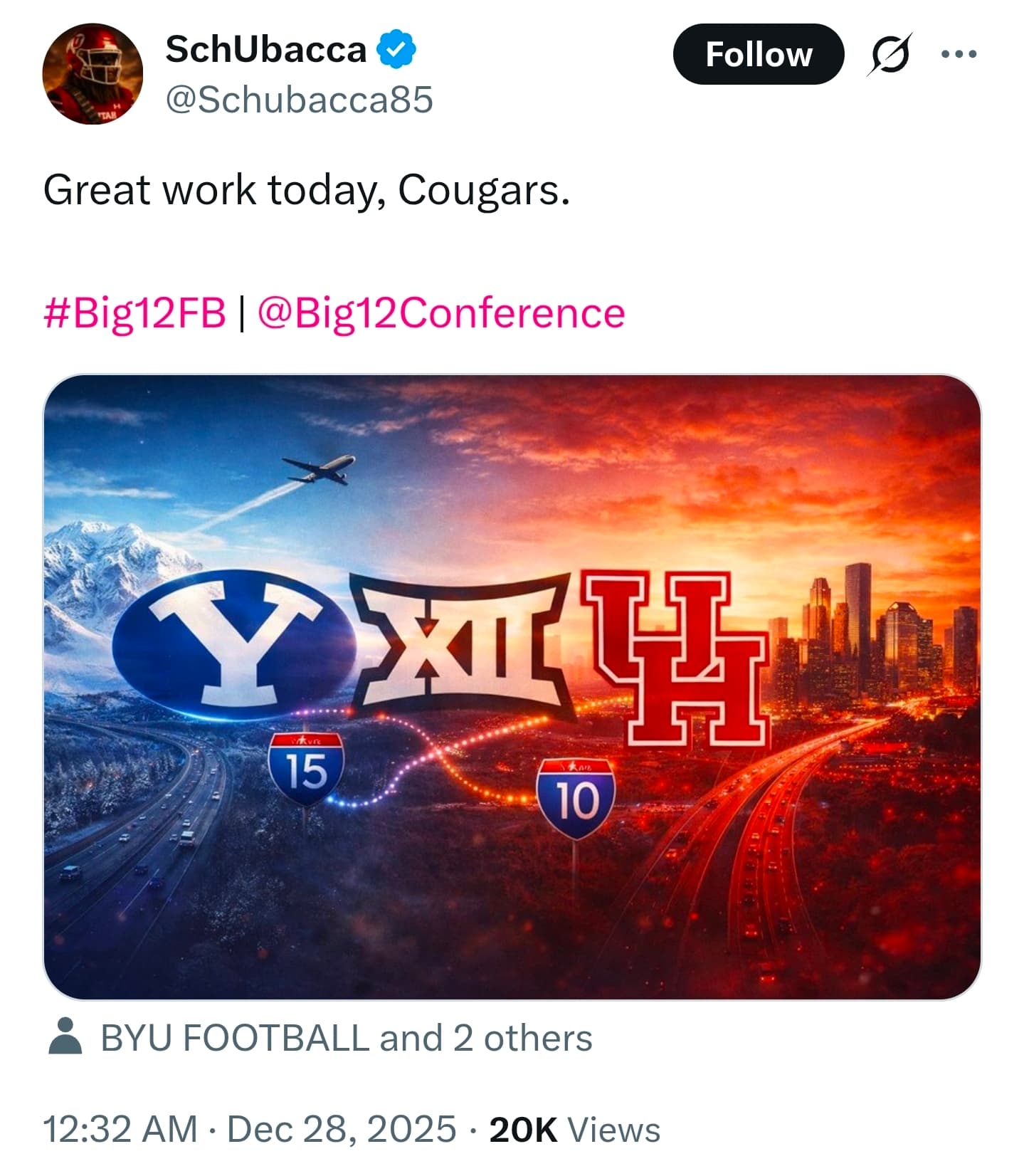
Task: Go to the @Big12Conference mention
Action: point(440,313)
